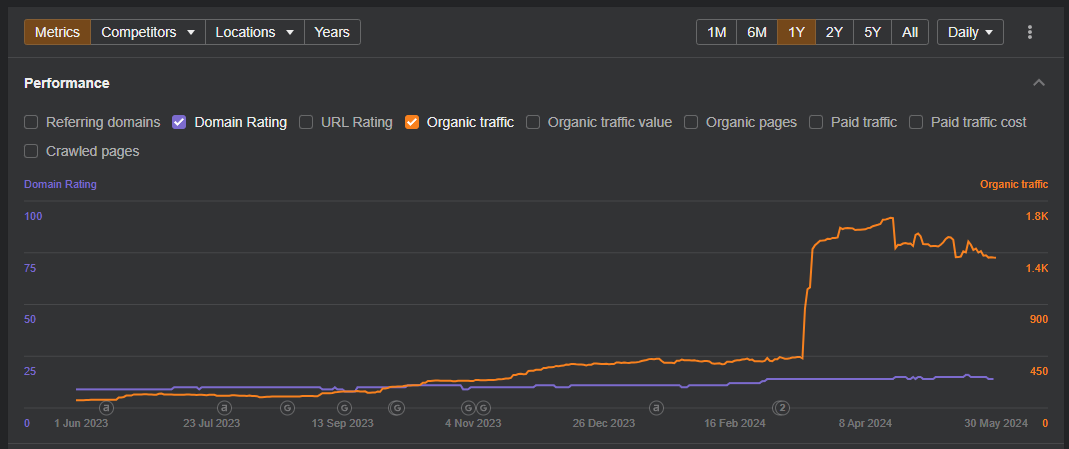Switch to the Years tab

(x=332, y=32)
